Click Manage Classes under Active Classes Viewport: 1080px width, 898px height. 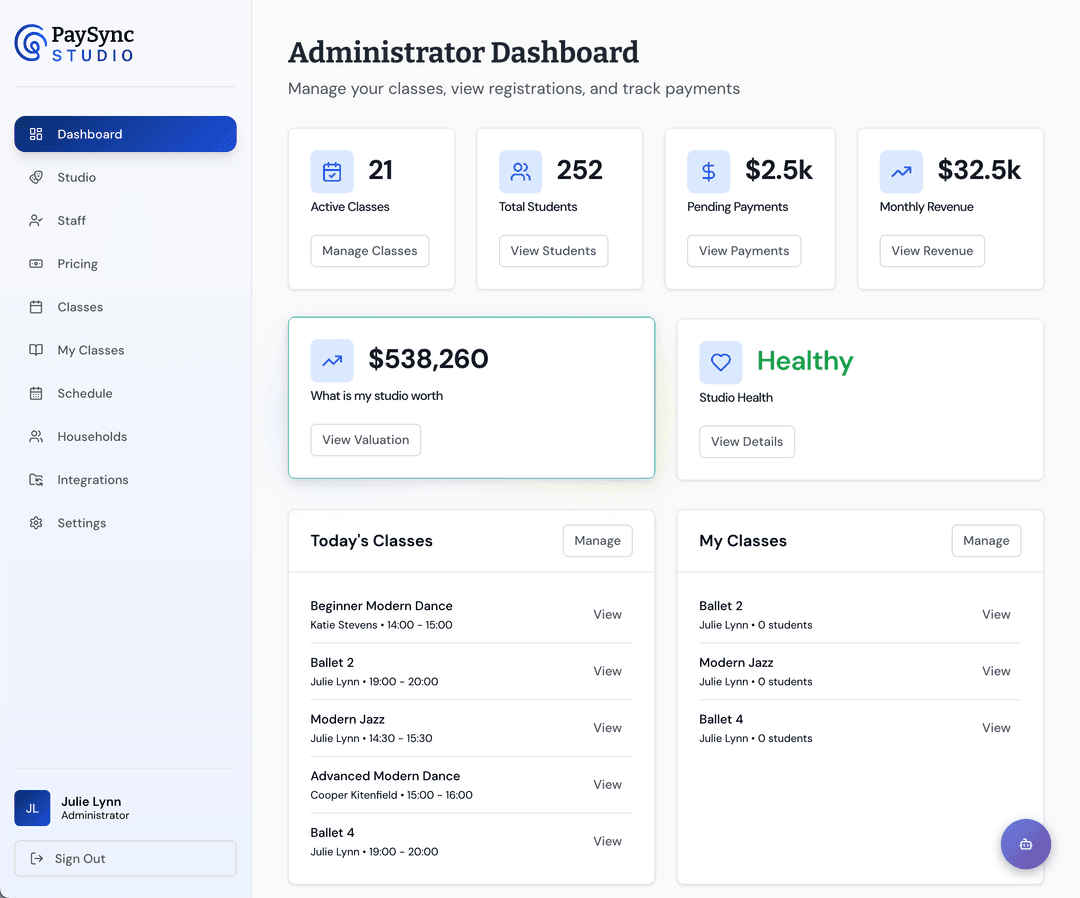(369, 251)
